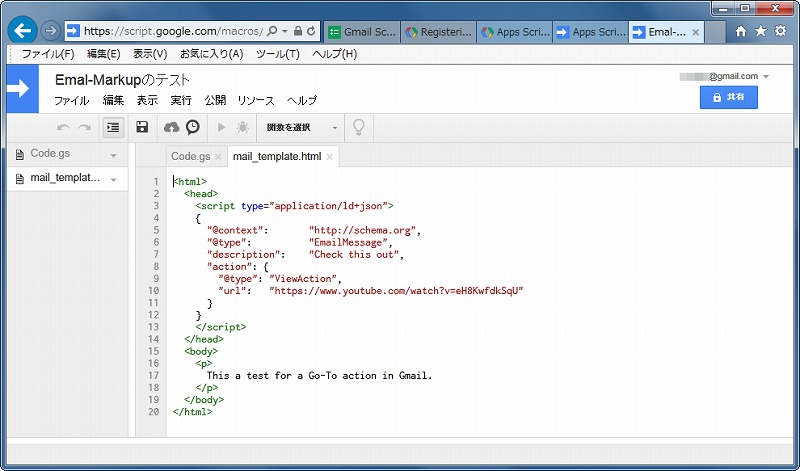Open the リソース menu

(x=256, y=101)
